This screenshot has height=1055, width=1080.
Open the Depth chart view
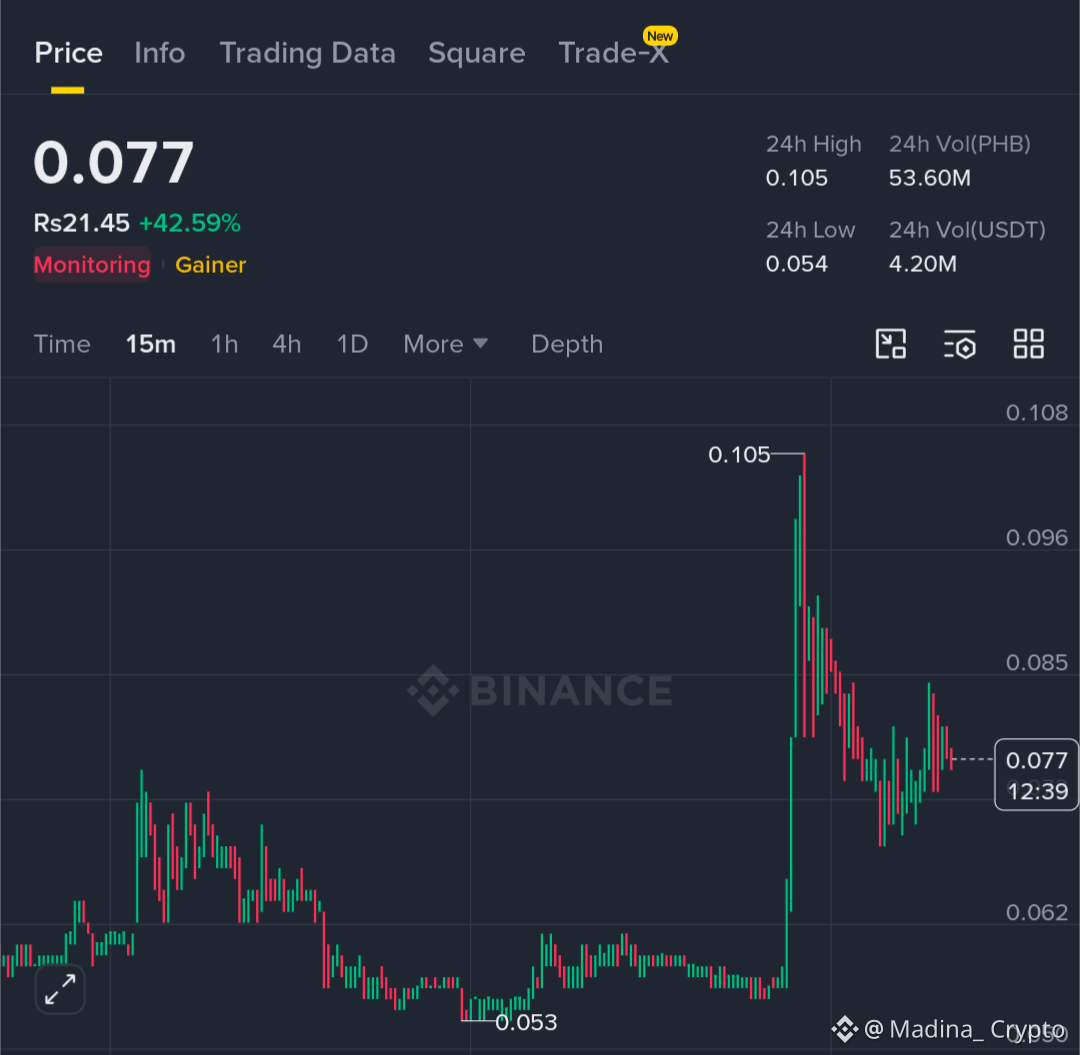pos(567,344)
